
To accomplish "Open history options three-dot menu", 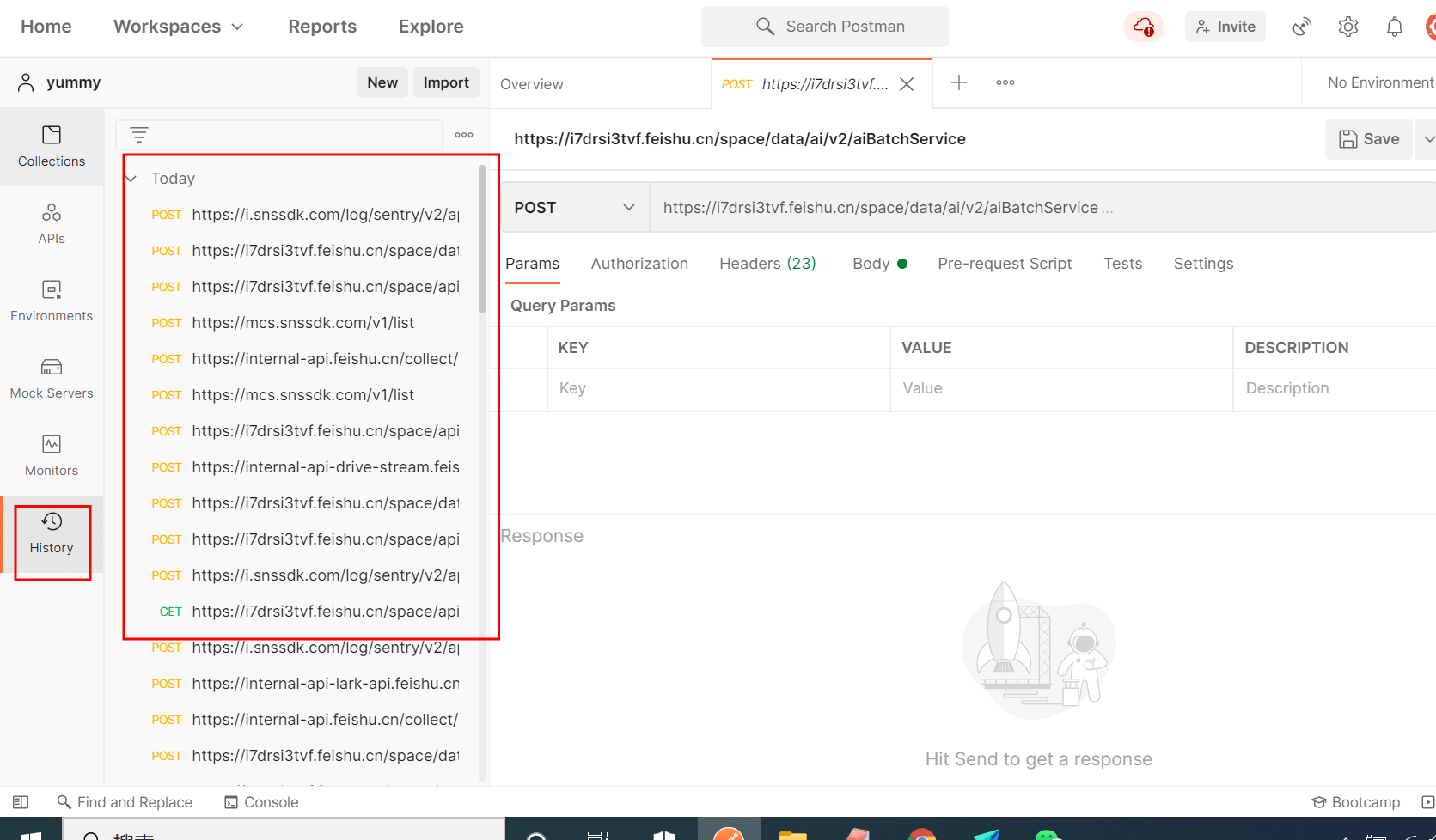I will pos(464,135).
